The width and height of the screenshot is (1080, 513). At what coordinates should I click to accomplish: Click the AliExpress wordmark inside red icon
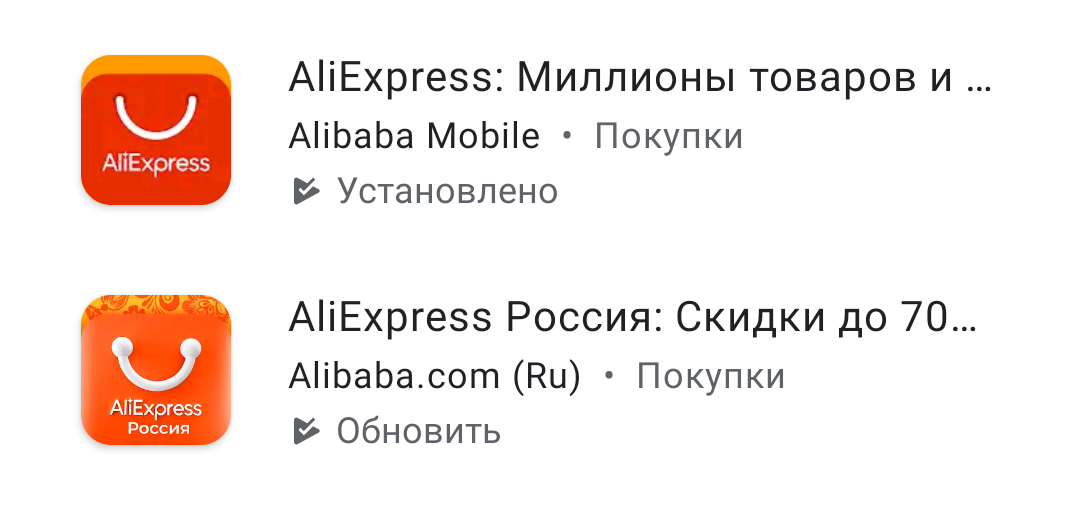(x=155, y=163)
